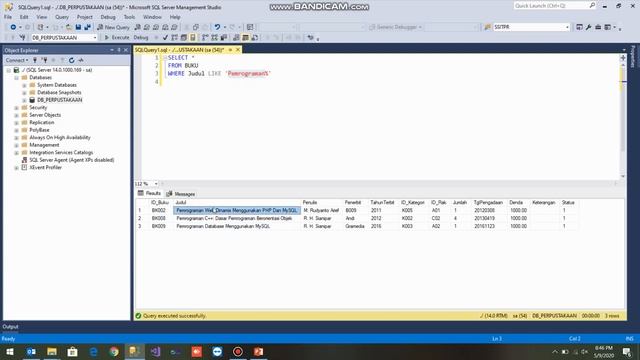
Task: Click the Find in Files icon
Action: point(487,27)
